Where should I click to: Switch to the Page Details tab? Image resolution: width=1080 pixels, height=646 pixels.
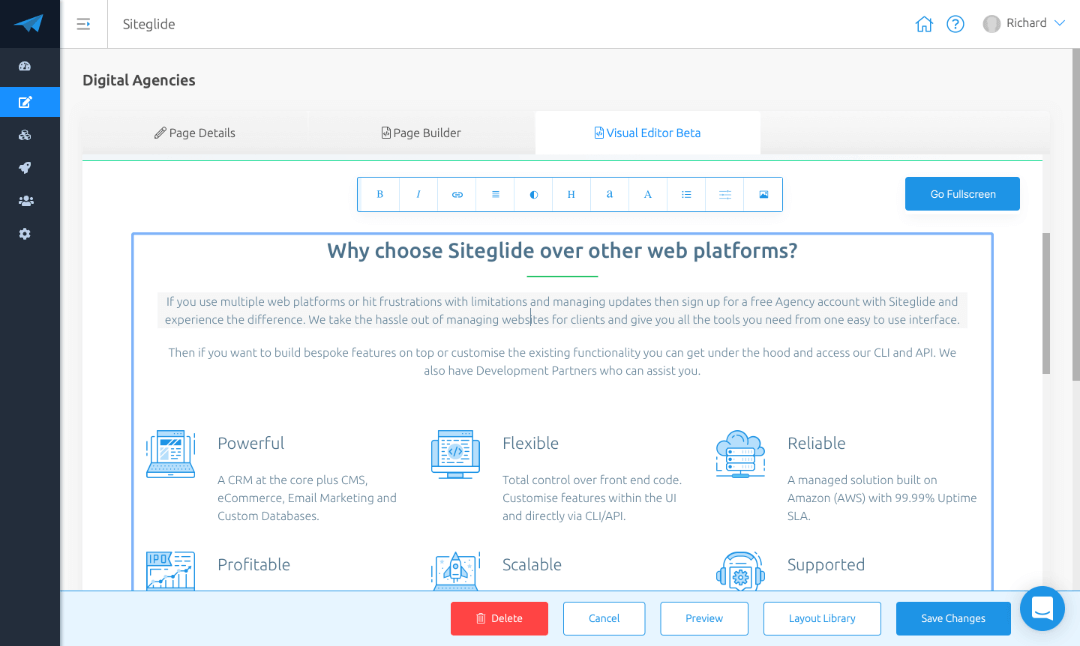click(195, 133)
